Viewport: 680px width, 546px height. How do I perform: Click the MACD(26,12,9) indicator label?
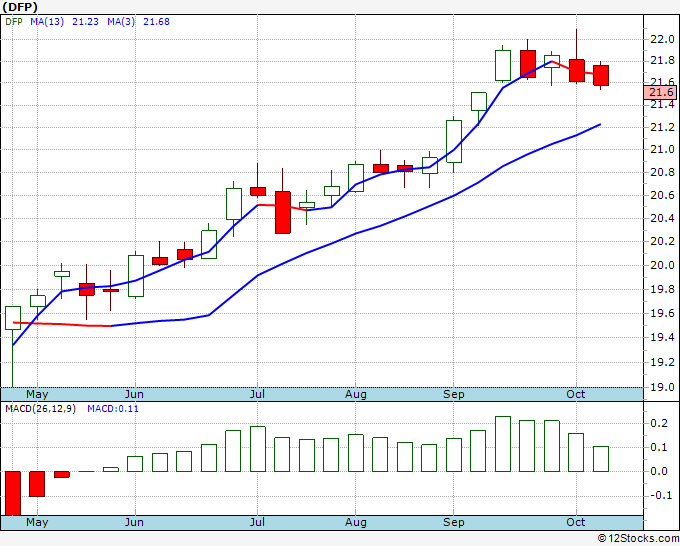40,409
